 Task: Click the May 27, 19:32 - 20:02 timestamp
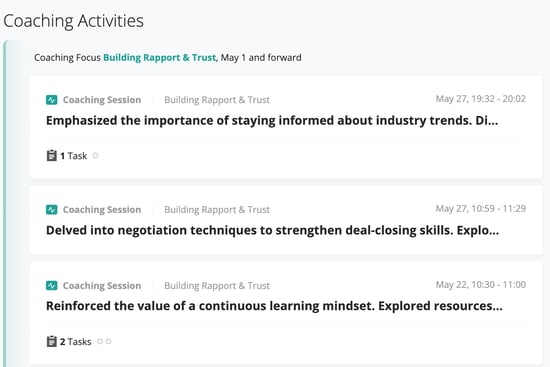[x=481, y=99]
